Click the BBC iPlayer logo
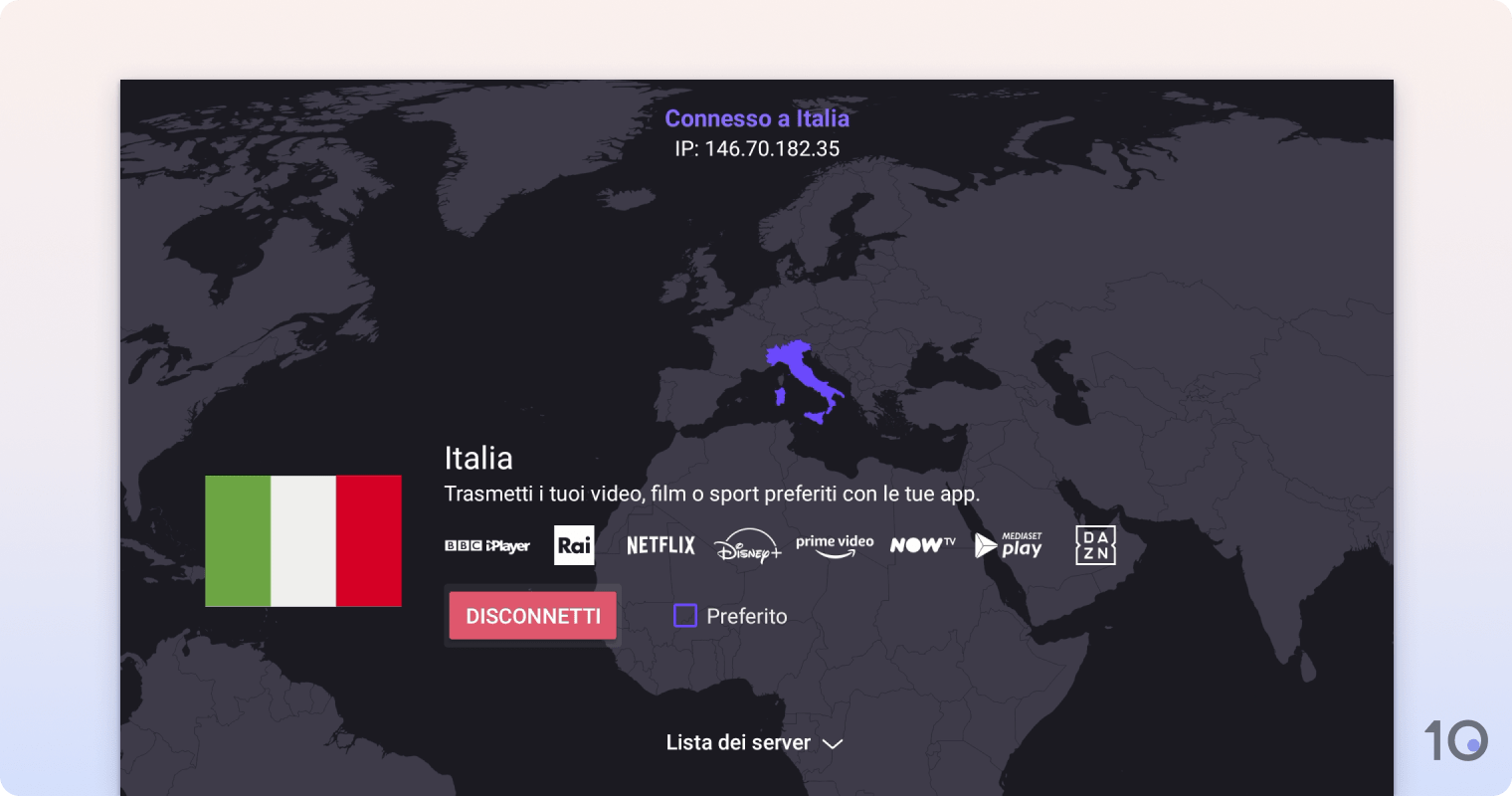 [486, 544]
